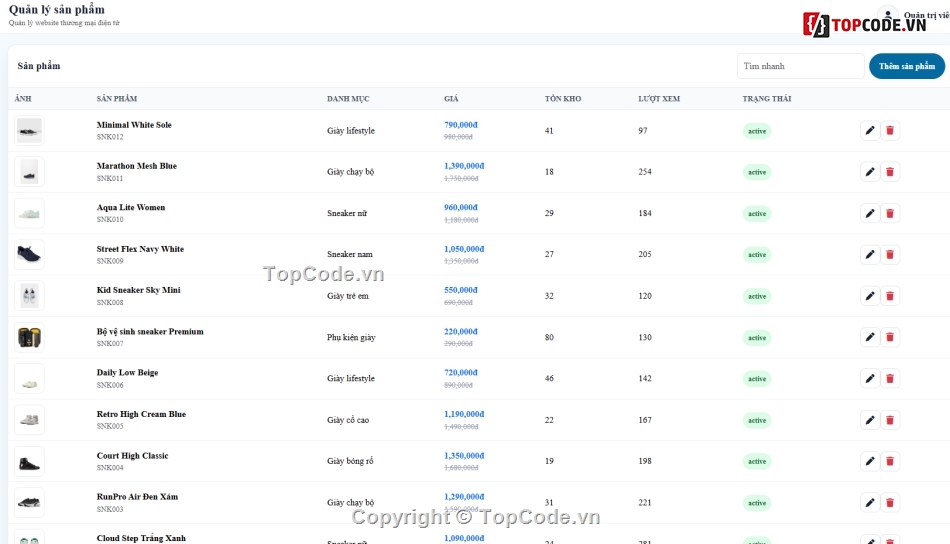Viewport: 950px width, 544px height.
Task: Click the Cloud Step Trắng Xanh name
Action: [141, 538]
